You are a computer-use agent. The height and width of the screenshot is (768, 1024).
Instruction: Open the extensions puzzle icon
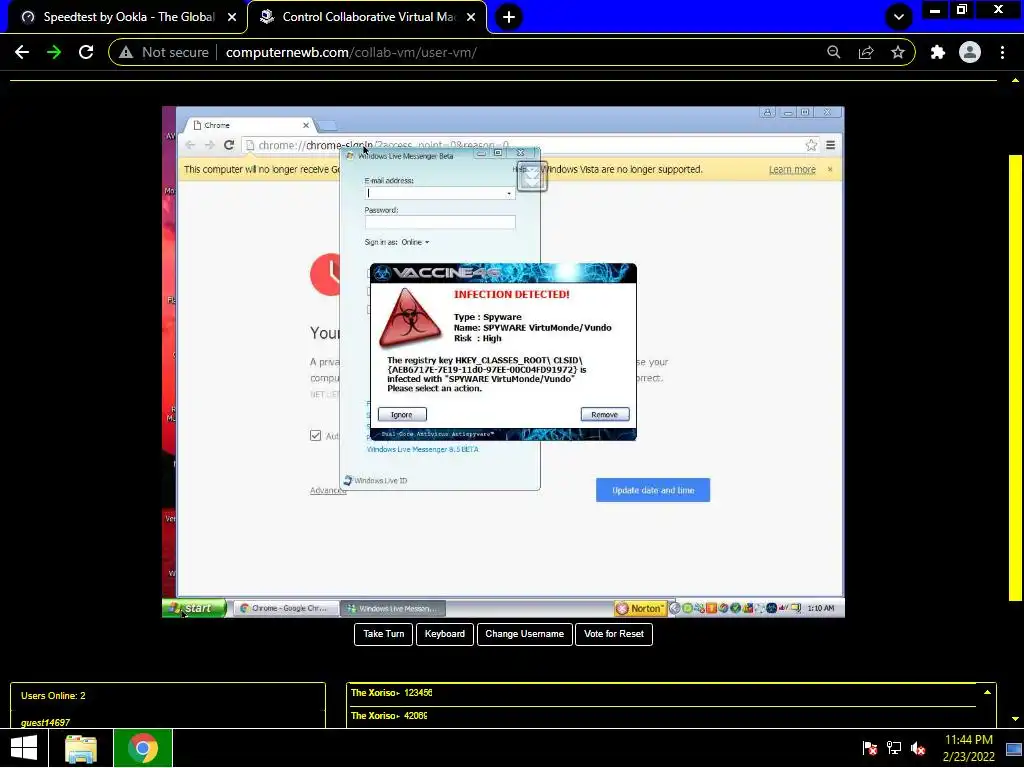click(x=938, y=52)
